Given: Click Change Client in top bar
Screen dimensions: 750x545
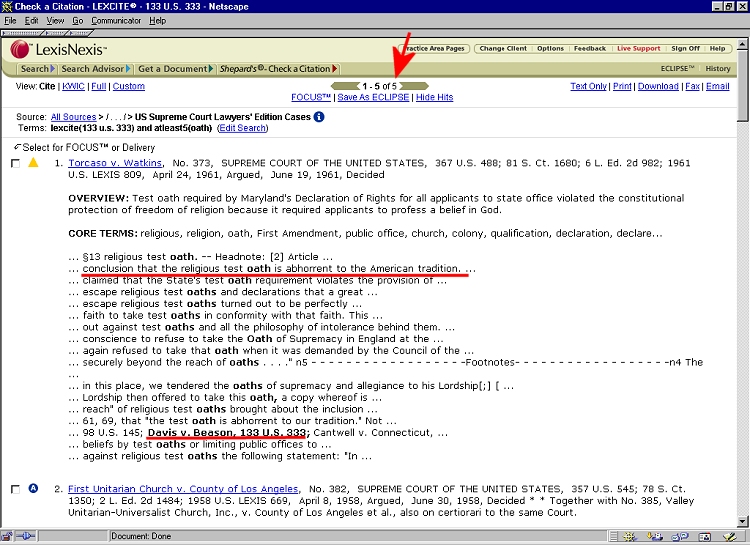Looking at the screenshot, I should [x=503, y=49].
